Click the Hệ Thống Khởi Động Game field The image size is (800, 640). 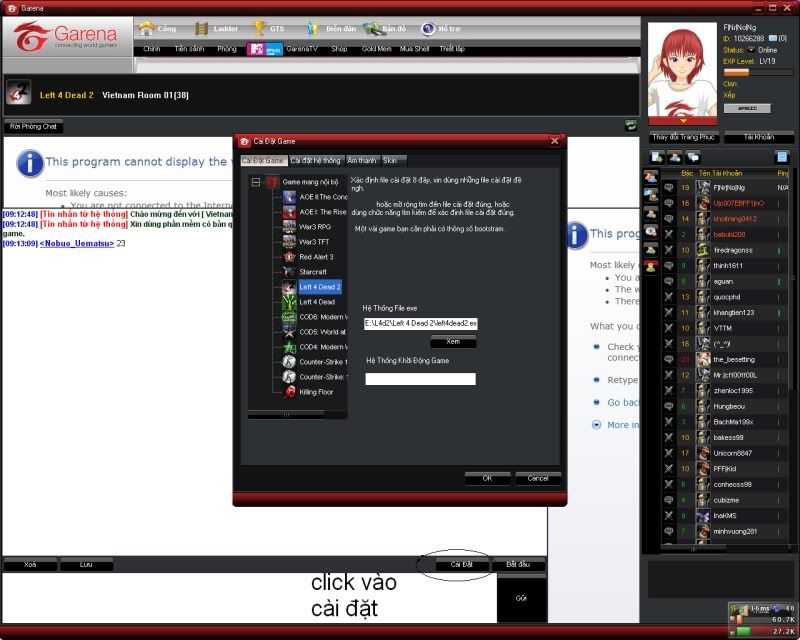[420, 379]
